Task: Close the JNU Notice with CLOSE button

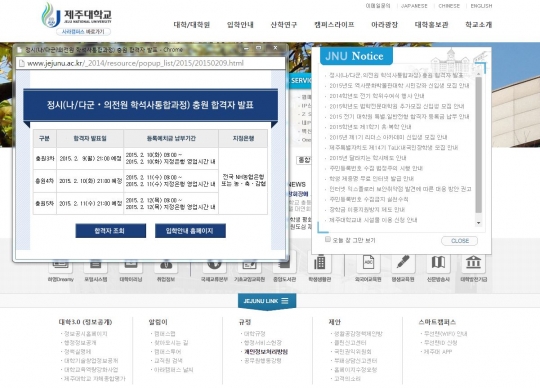Action: (459, 241)
